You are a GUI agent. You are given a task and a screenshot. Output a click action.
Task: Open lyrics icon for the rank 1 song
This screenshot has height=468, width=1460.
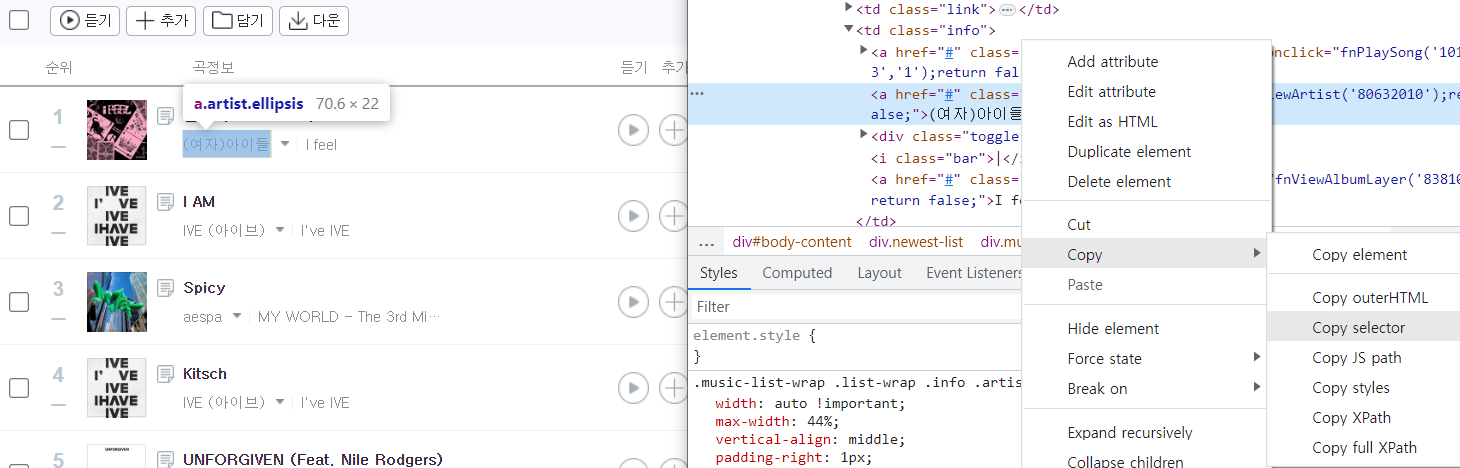click(x=166, y=116)
